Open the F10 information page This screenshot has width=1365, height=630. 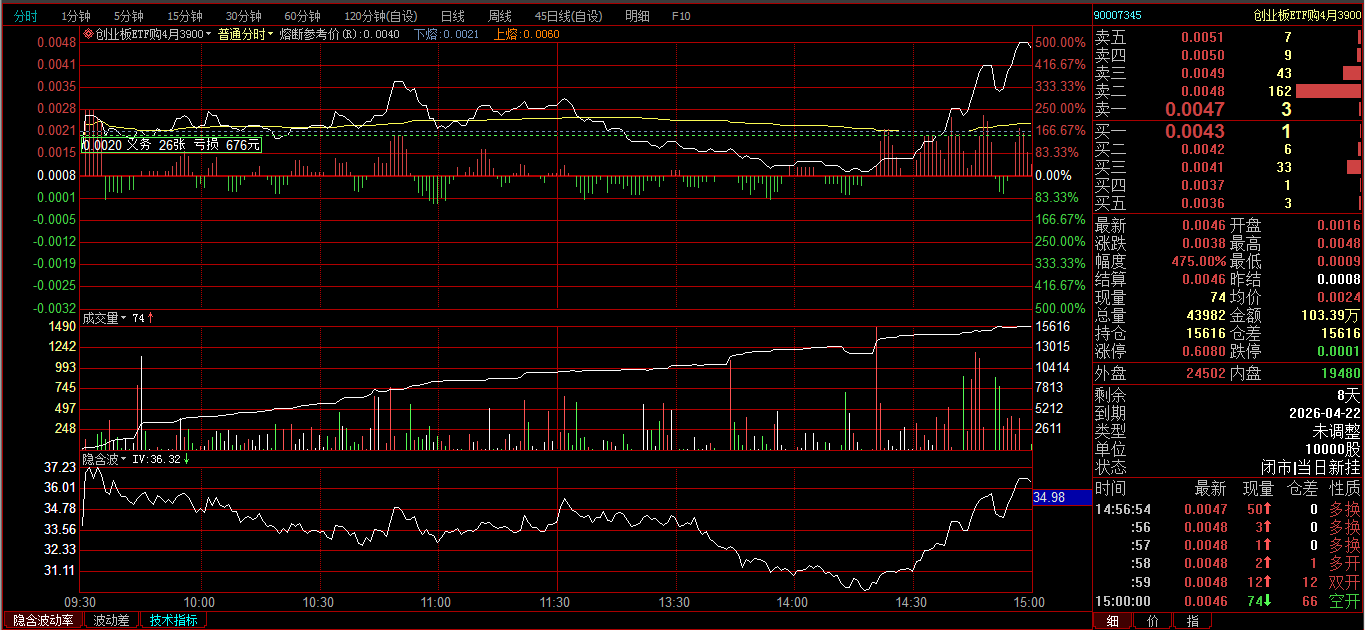click(x=681, y=16)
